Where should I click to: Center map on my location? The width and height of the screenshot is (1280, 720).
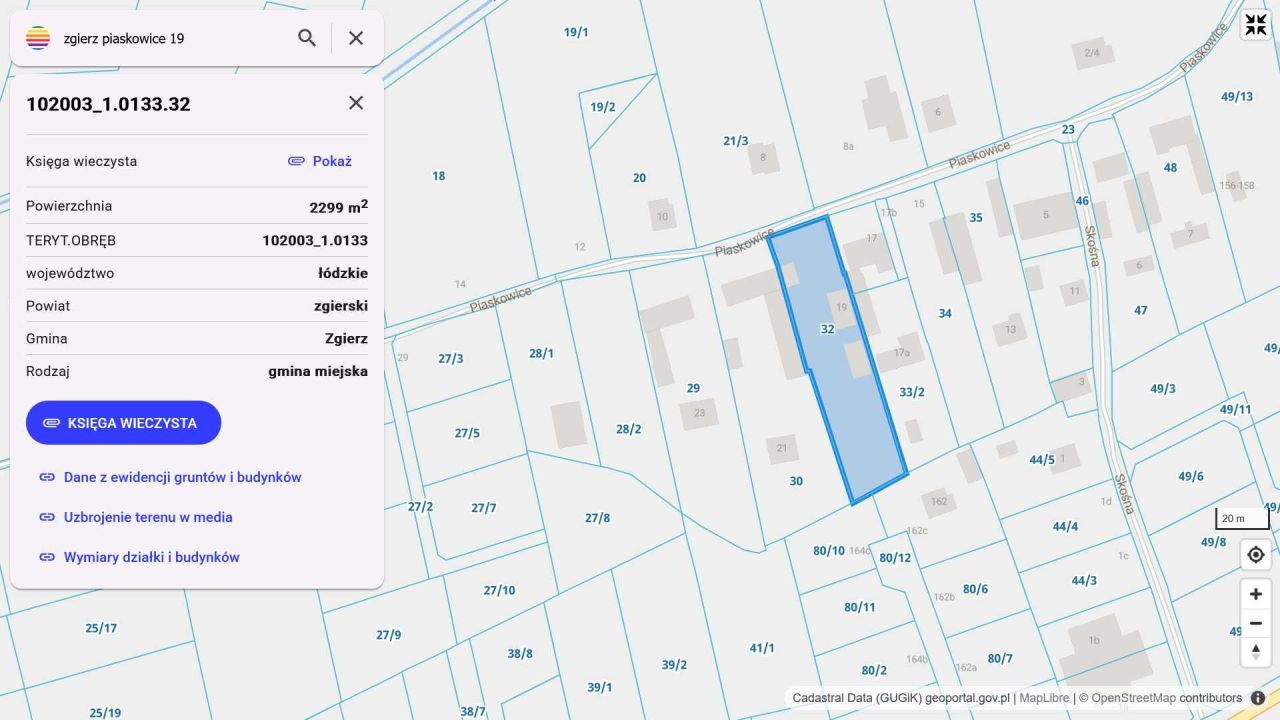click(x=1256, y=554)
